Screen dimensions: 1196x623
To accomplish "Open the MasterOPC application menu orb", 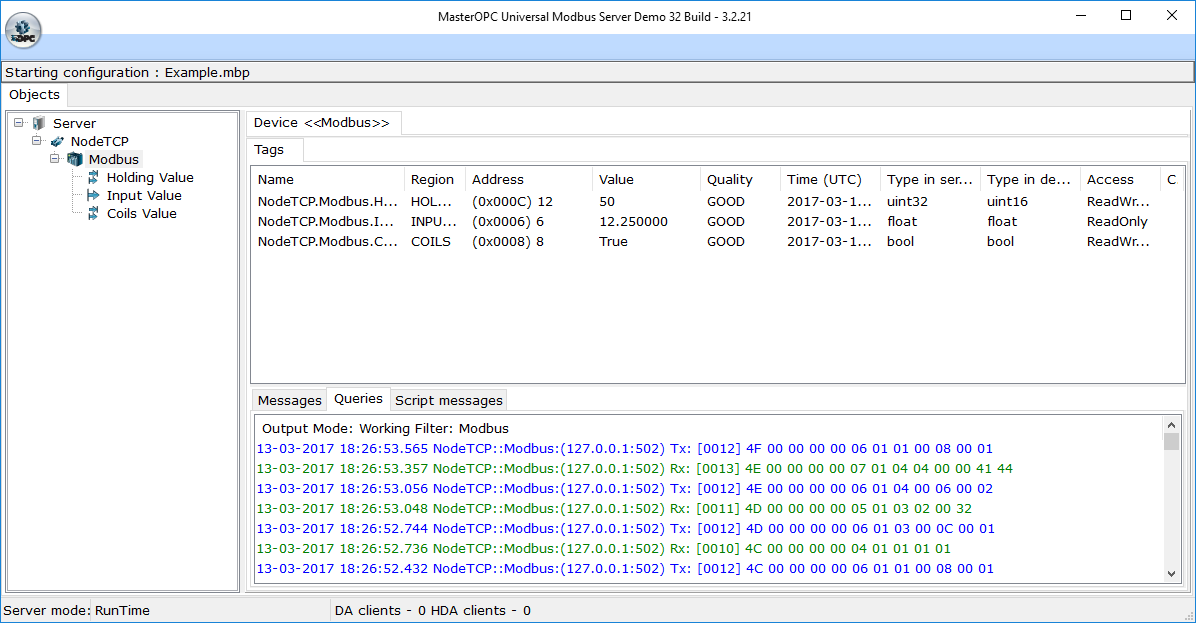I will 23,31.
